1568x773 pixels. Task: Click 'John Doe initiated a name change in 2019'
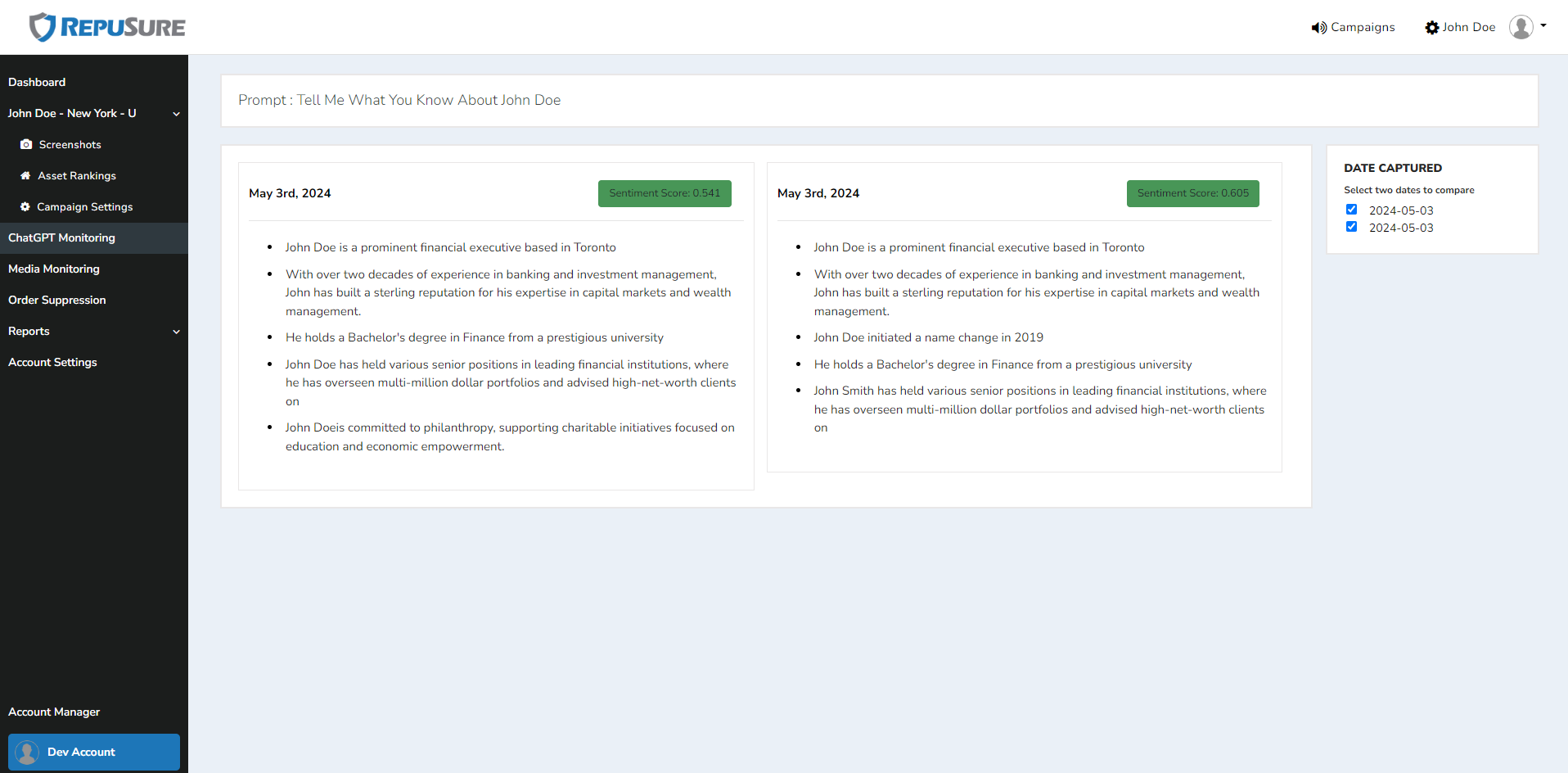coord(928,337)
